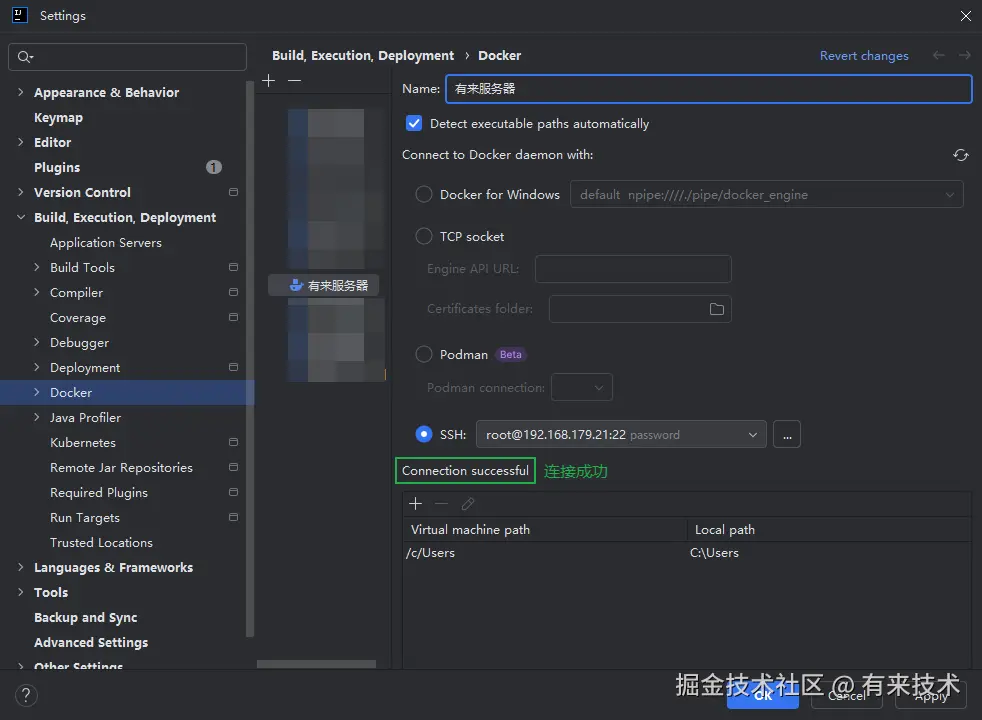The width and height of the screenshot is (982, 720).
Task: Expand the Tools section
Action: (21, 592)
